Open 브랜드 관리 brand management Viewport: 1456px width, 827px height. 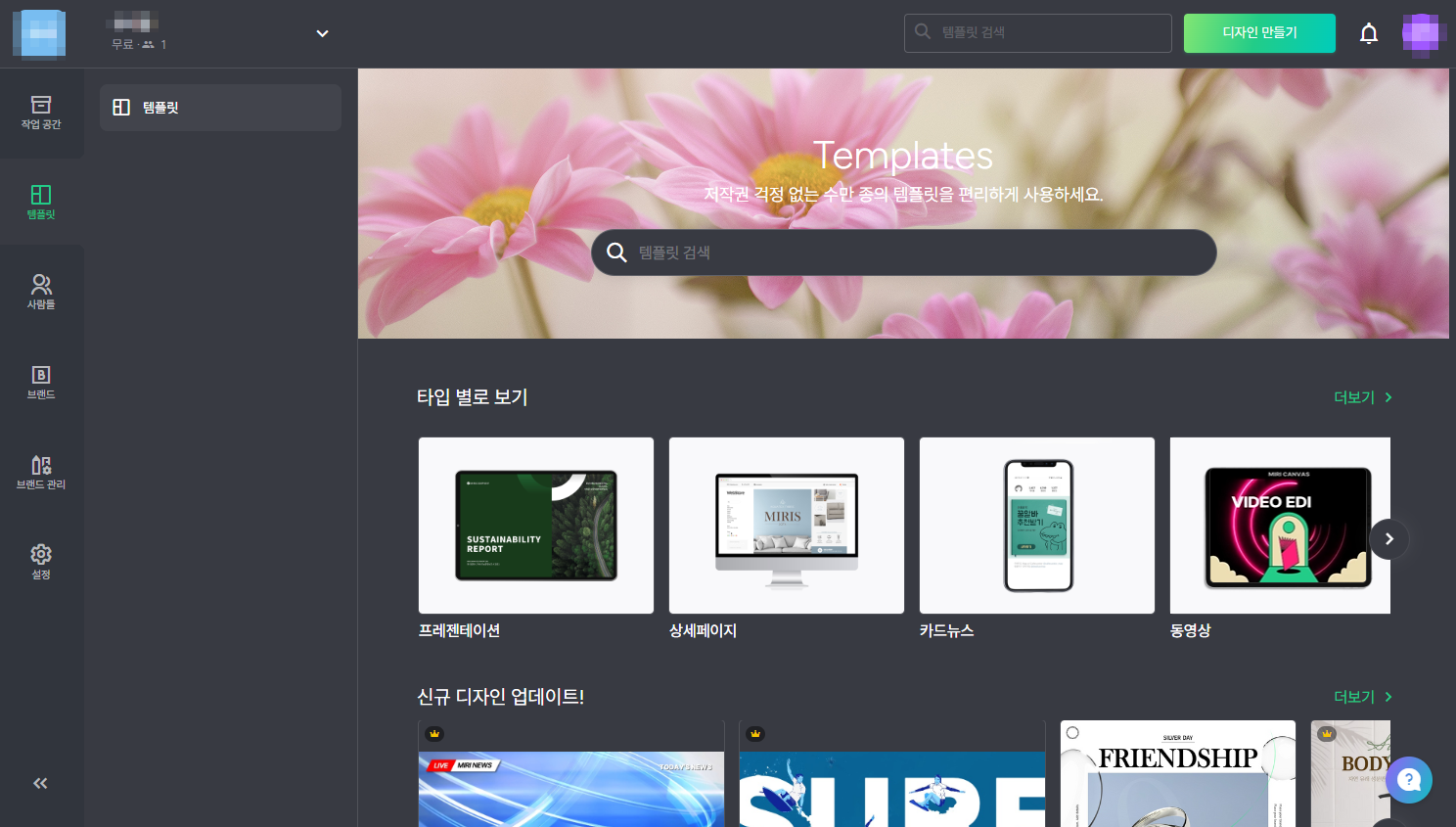click(41, 473)
